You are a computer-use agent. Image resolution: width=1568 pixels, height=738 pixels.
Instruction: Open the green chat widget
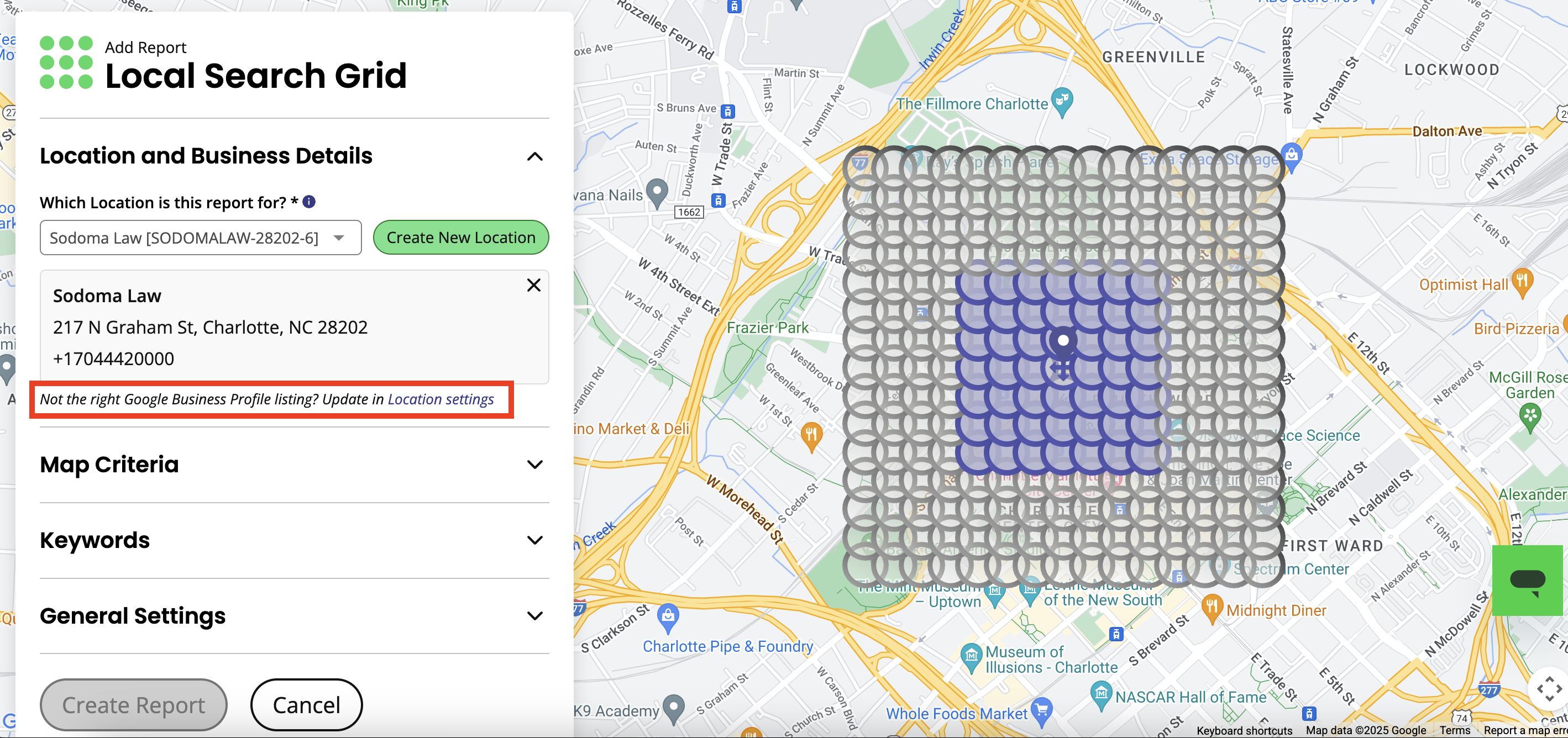1527,581
